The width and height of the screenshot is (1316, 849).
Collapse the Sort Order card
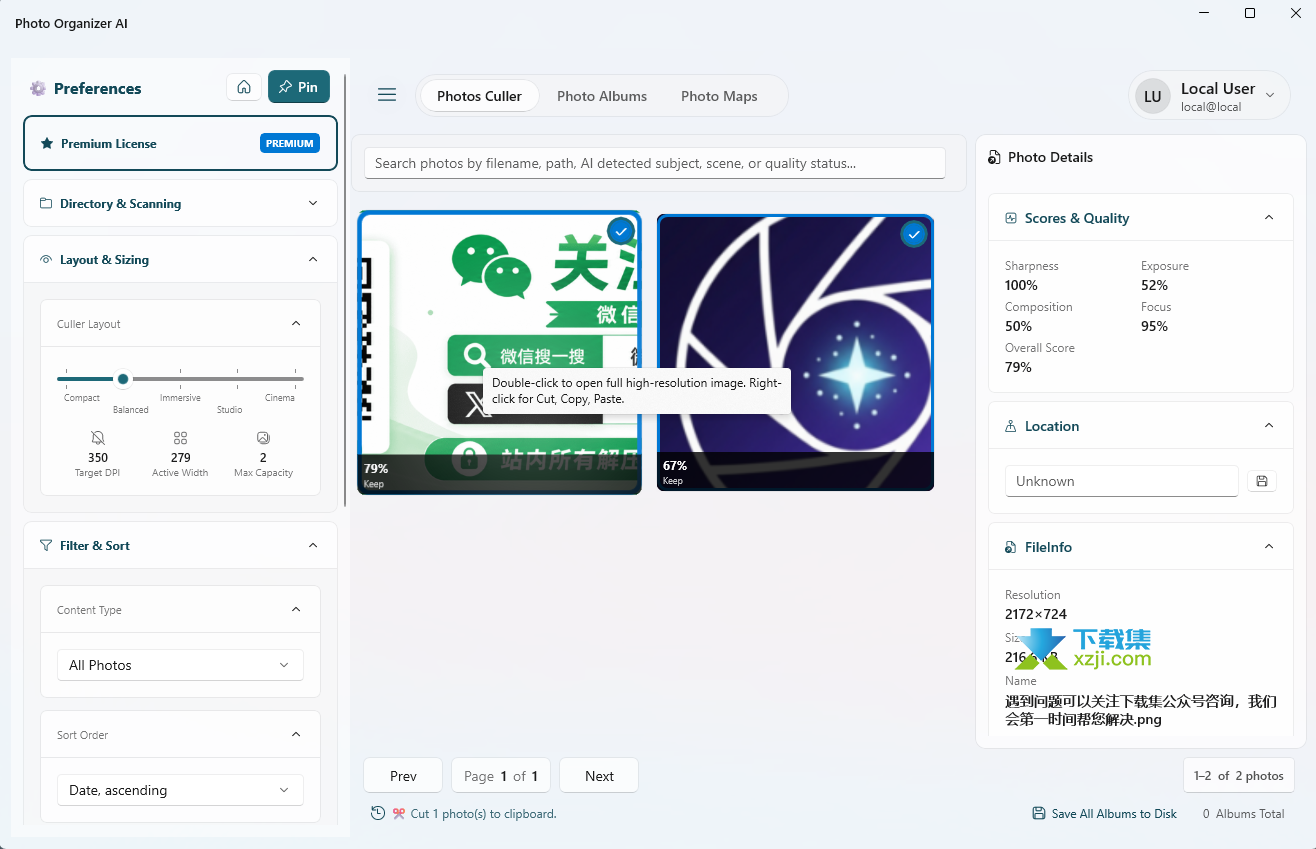point(296,735)
